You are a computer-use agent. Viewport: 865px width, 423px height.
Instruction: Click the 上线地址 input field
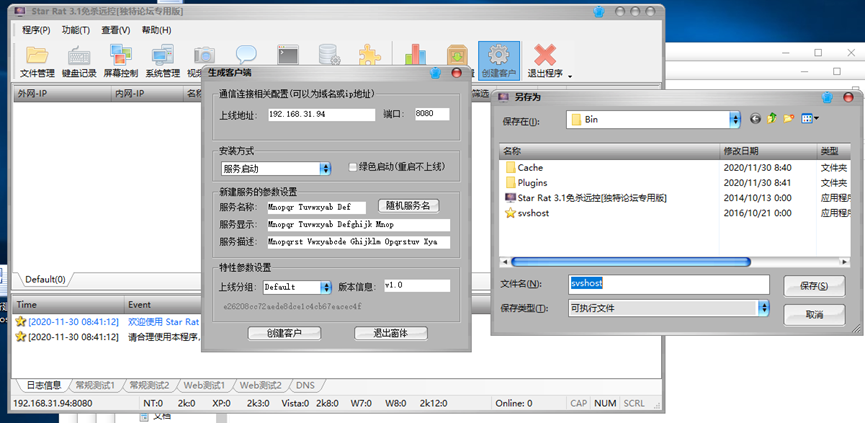tap(322, 115)
